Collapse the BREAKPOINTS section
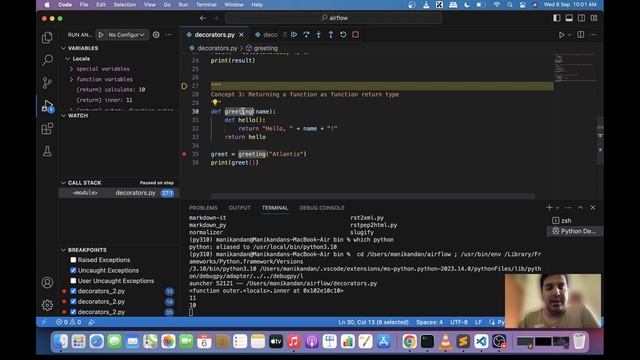 point(87,250)
